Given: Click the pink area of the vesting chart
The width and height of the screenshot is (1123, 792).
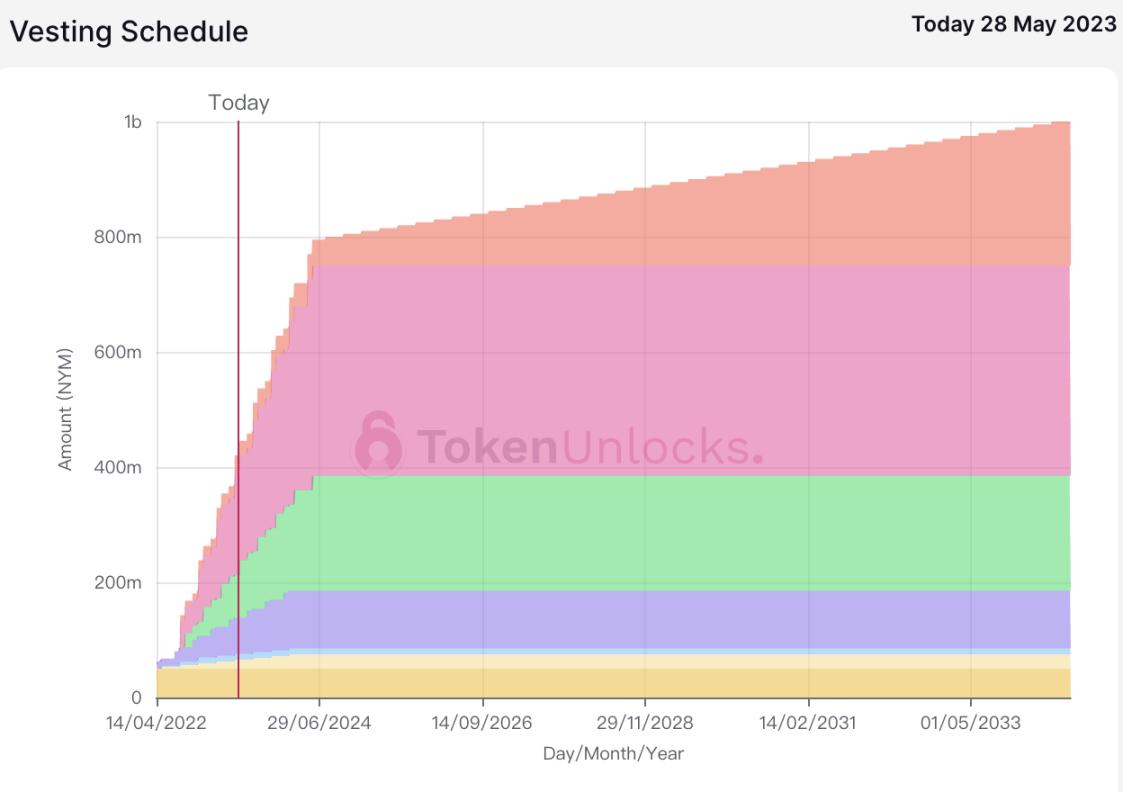Looking at the screenshot, I should point(700,330).
